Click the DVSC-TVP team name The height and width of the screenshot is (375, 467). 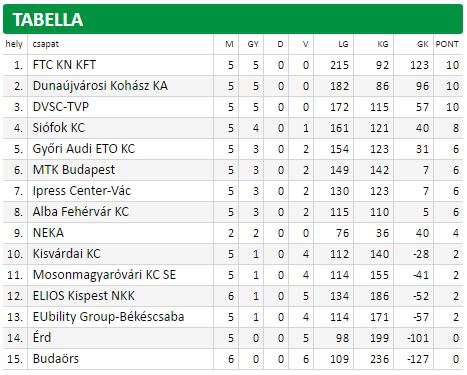pos(61,107)
